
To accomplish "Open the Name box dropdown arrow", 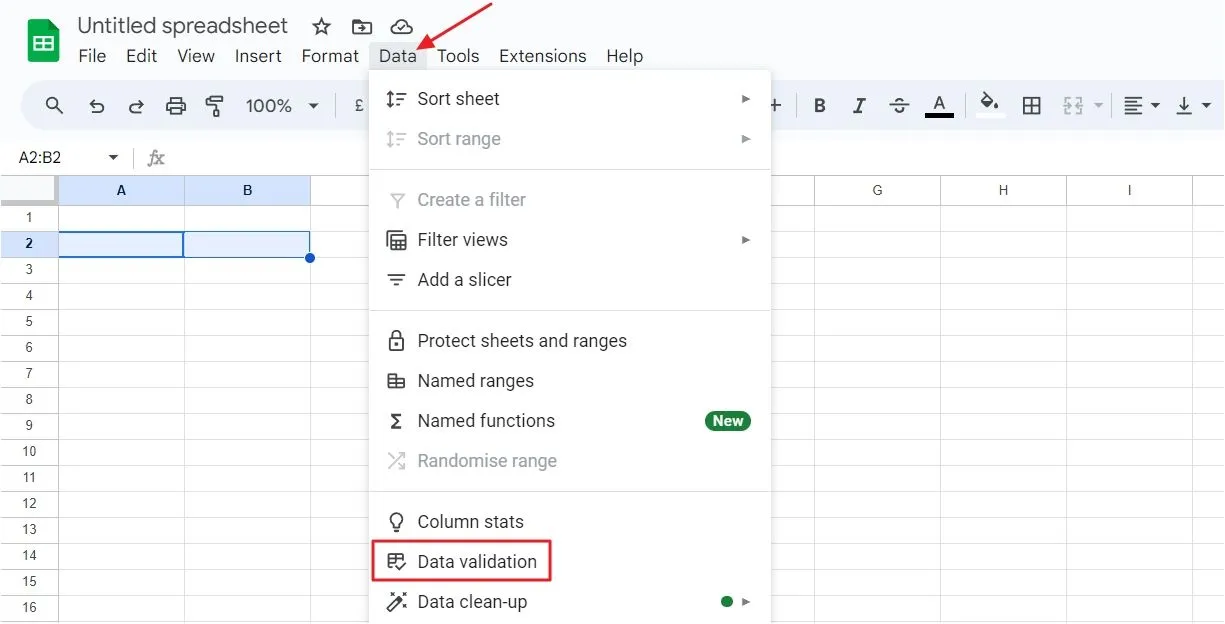I will coord(113,158).
